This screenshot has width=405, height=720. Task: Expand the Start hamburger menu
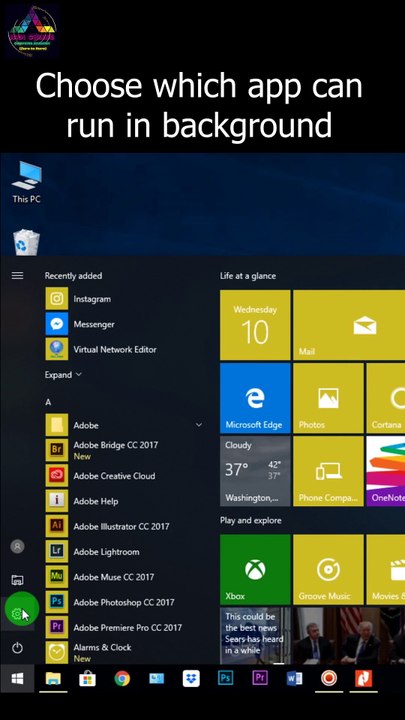(x=17, y=276)
